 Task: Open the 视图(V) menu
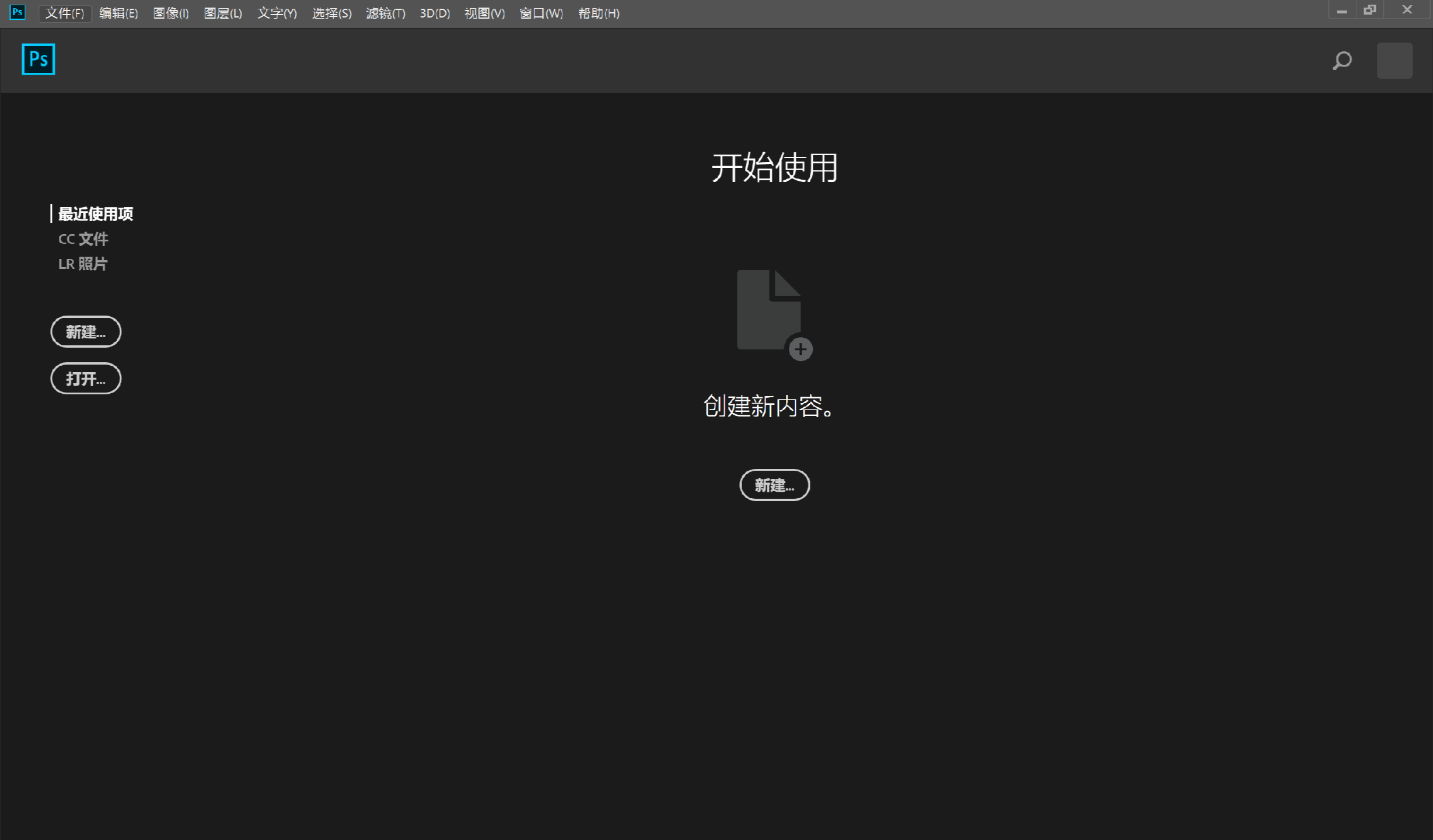[484, 13]
